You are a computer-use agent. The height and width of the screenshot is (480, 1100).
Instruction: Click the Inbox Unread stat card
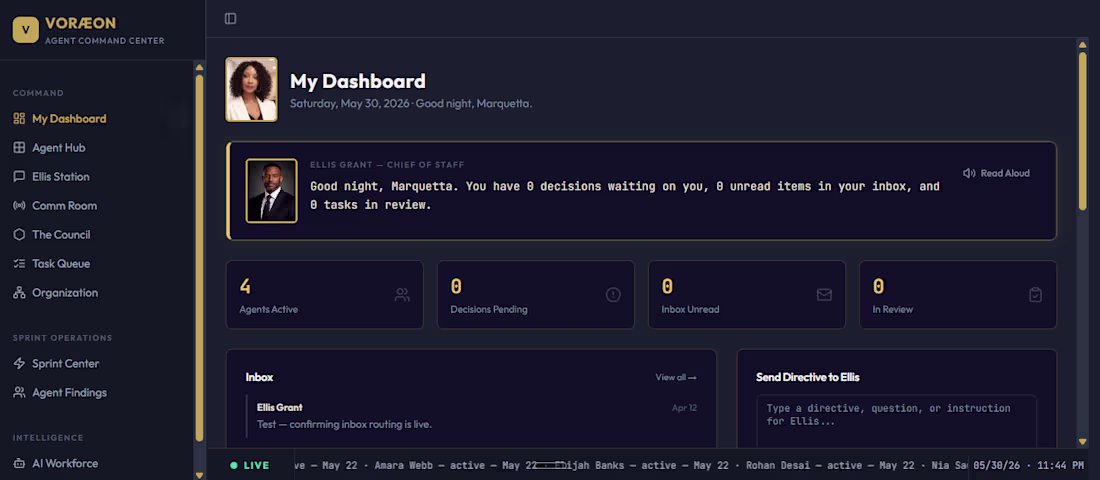pyautogui.click(x=746, y=295)
